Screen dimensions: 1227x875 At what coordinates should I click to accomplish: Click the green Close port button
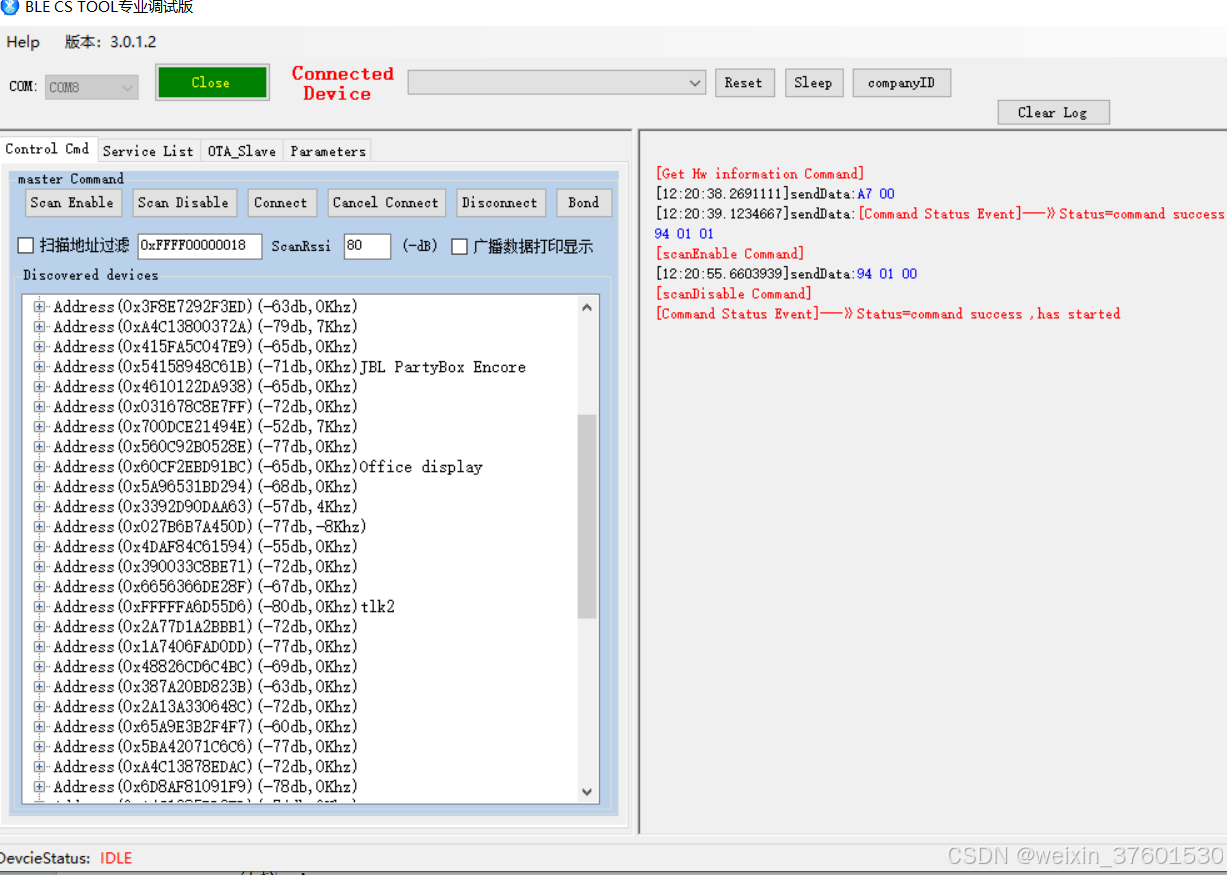[211, 83]
